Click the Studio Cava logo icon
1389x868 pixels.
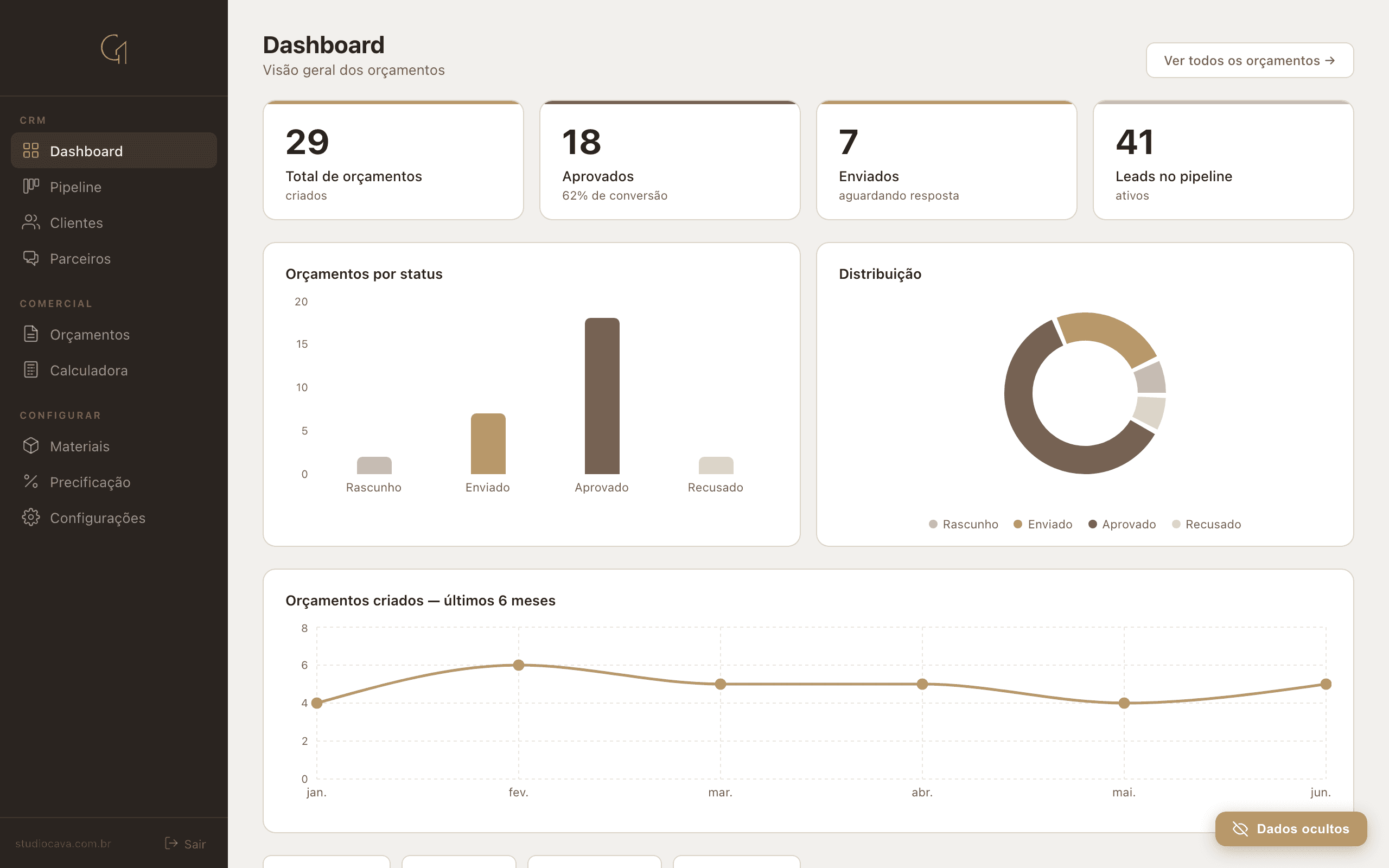113,49
